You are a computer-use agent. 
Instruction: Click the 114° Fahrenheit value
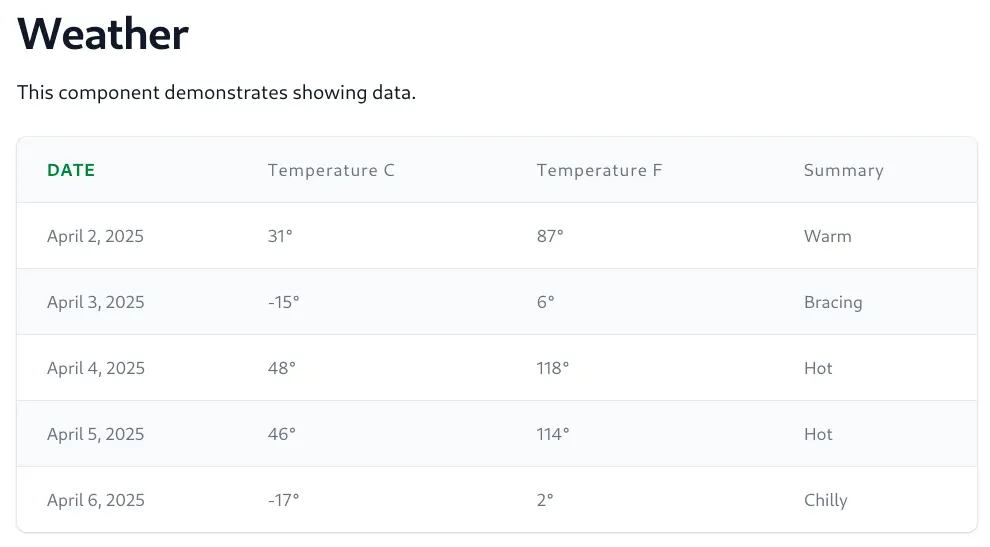[x=553, y=435]
